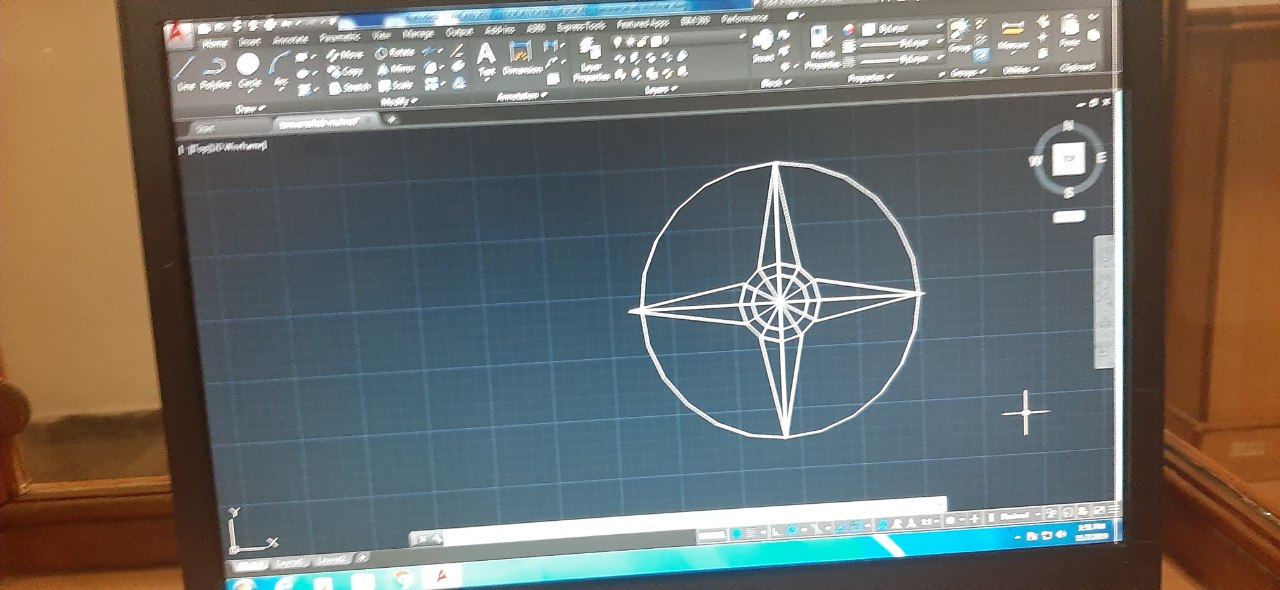Toggle ortho mode in status bar
The width and height of the screenshot is (1280, 590).
(777, 532)
